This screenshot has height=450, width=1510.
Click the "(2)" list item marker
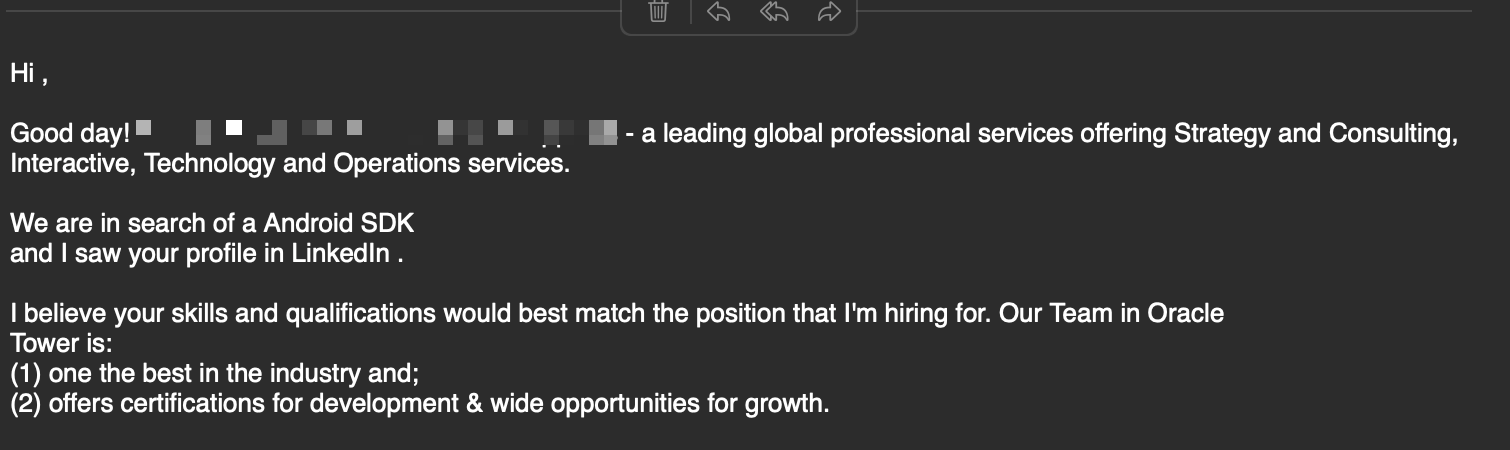point(25,404)
